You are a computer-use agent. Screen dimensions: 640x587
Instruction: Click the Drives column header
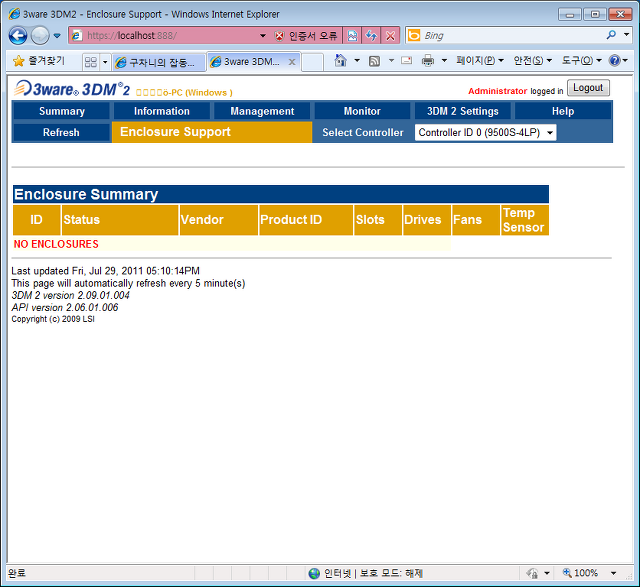coord(427,220)
